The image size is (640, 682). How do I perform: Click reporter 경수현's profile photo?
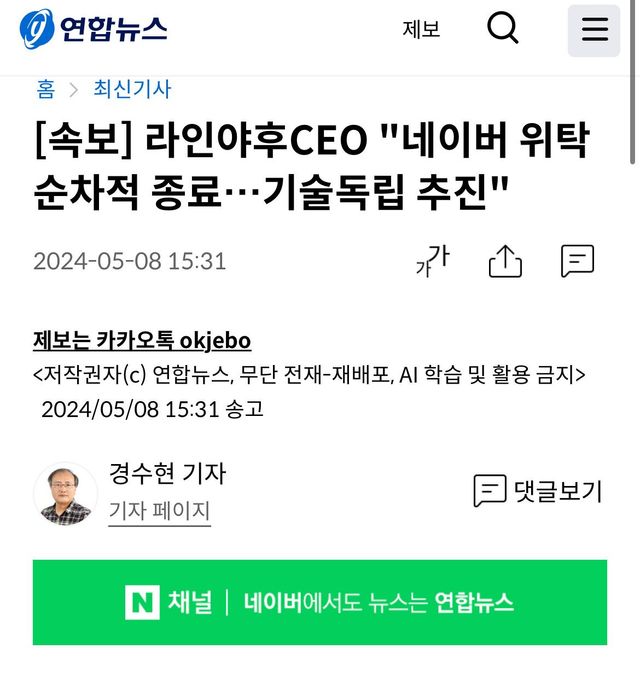[66, 495]
